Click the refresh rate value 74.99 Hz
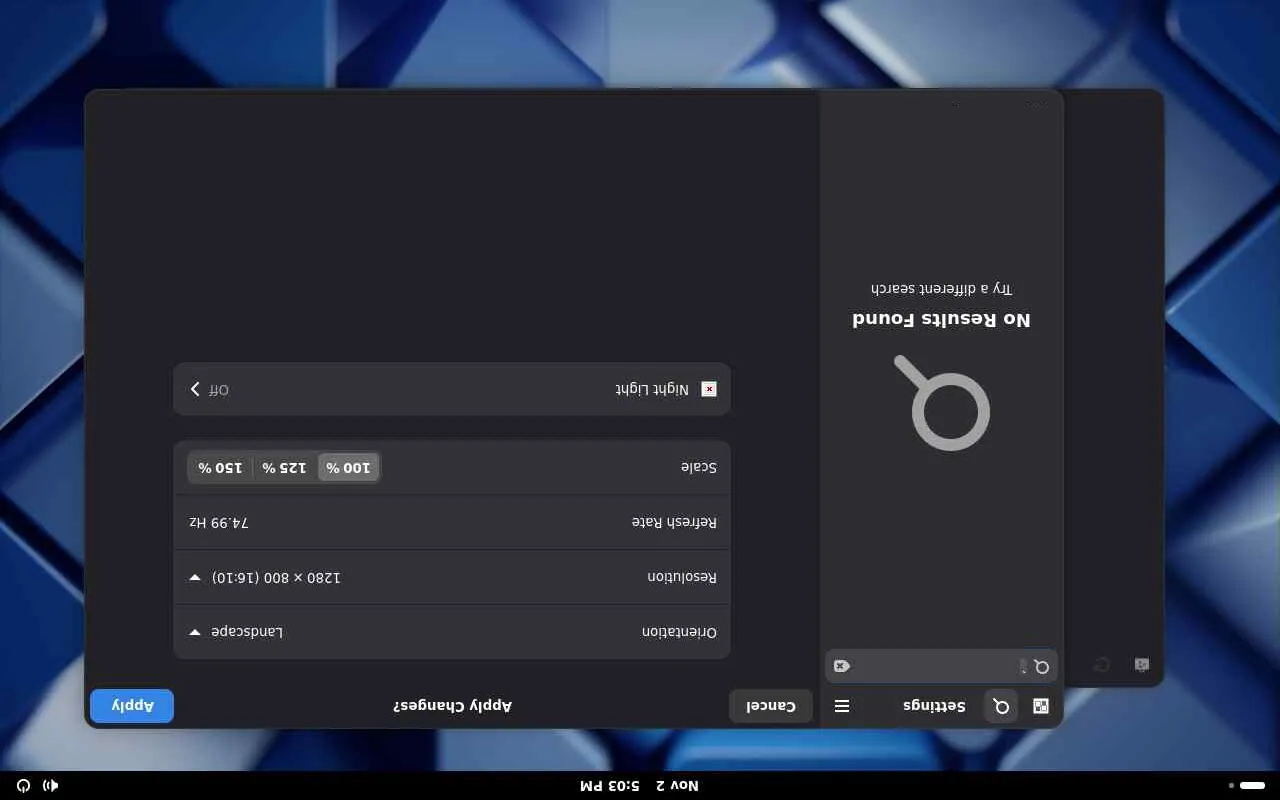The height and width of the screenshot is (800, 1280). tap(219, 522)
